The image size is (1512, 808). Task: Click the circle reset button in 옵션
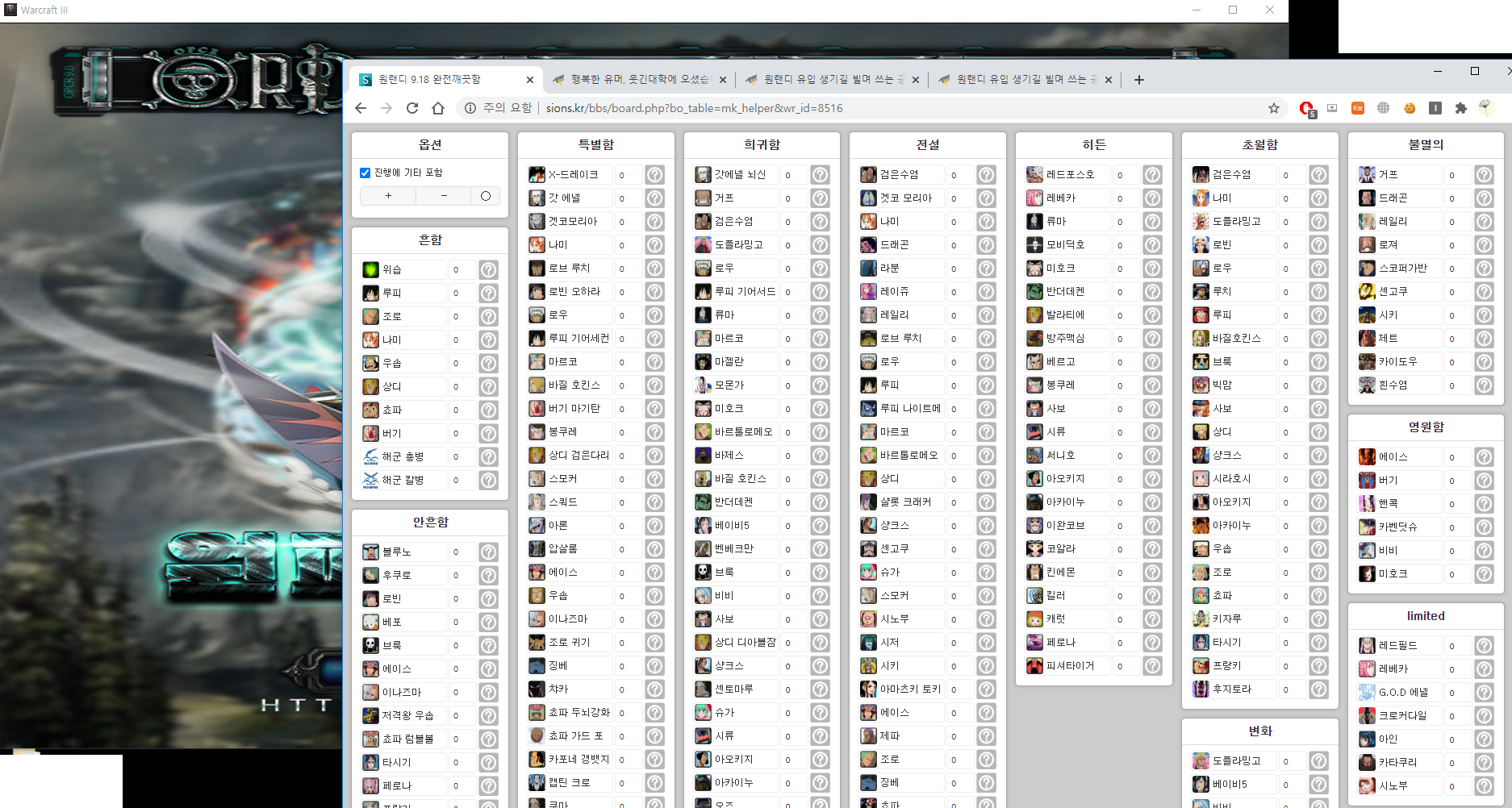pos(485,196)
